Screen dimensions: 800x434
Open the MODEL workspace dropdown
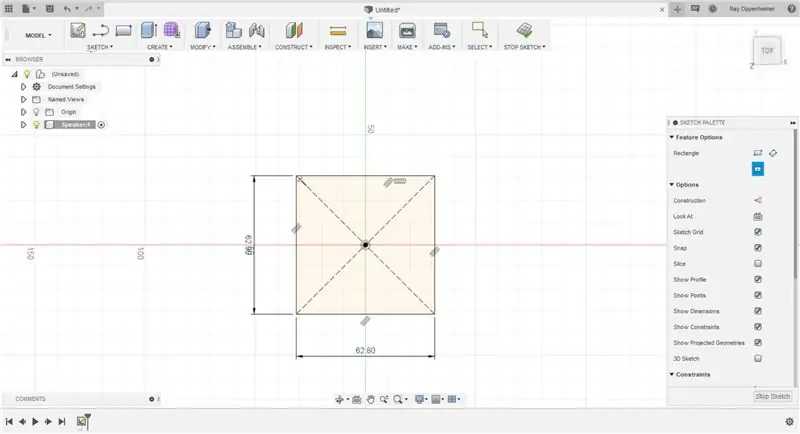coord(38,35)
